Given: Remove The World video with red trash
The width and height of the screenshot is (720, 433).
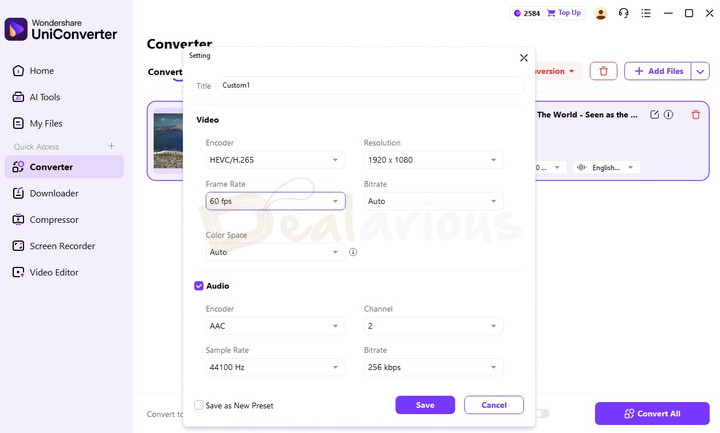Looking at the screenshot, I should 696,115.
